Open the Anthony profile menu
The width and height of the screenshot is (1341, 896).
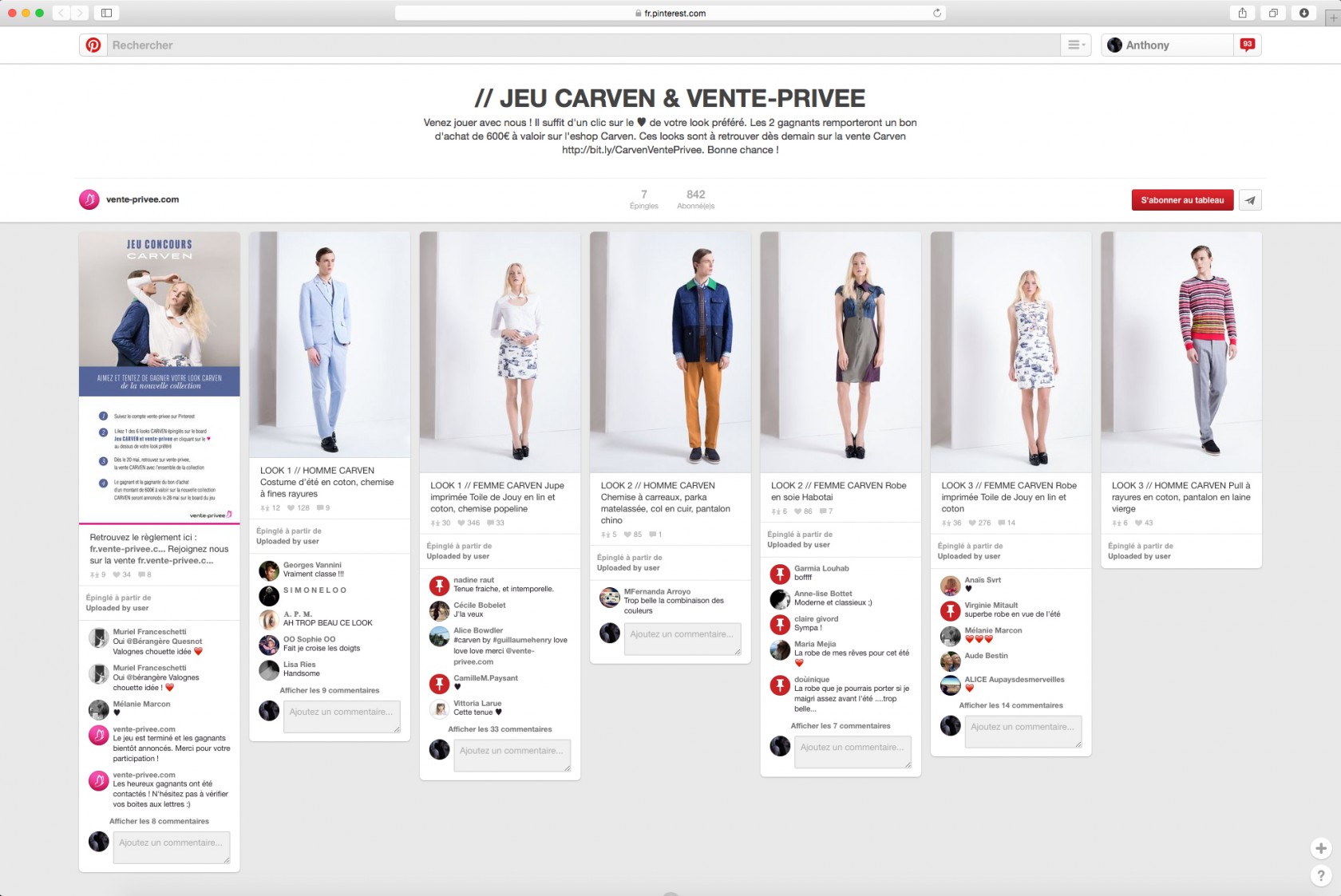1147,45
